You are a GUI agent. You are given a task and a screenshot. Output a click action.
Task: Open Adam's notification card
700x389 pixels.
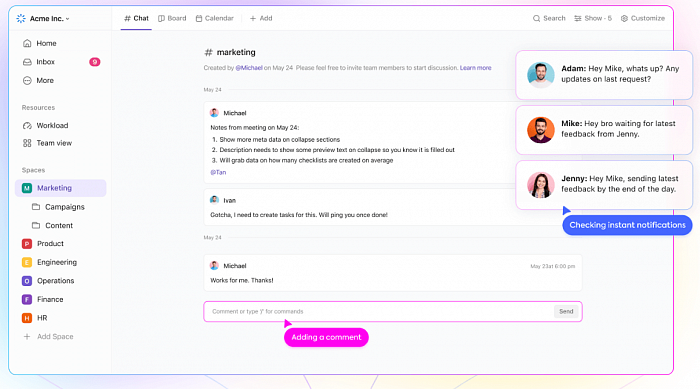click(x=604, y=75)
